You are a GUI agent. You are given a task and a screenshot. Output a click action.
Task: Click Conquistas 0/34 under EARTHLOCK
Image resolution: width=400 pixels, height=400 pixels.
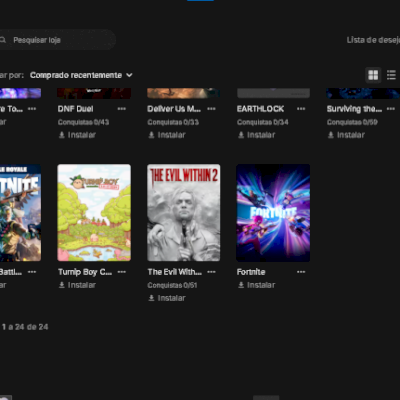(x=263, y=122)
